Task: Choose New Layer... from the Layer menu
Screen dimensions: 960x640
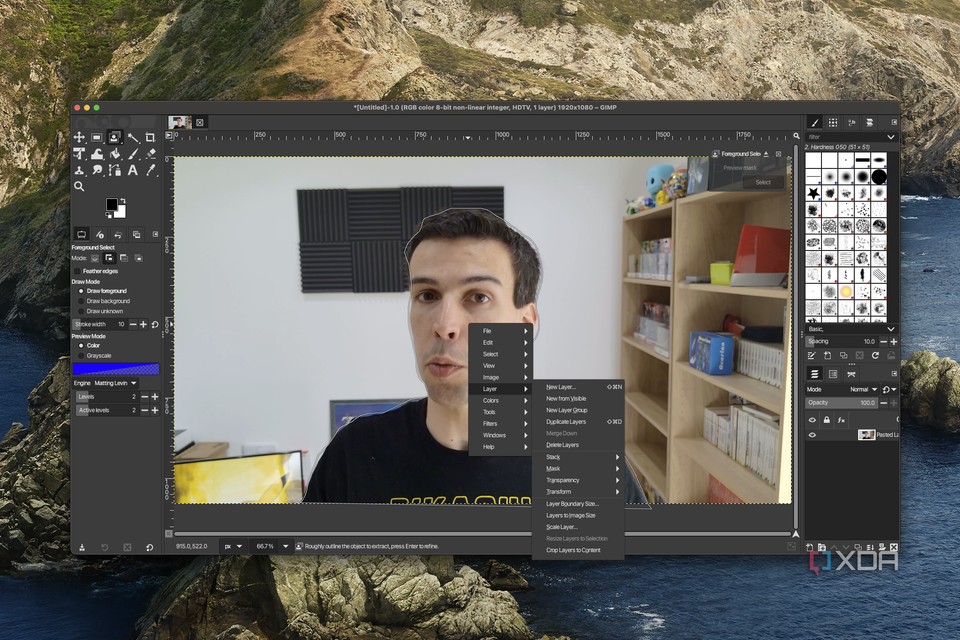Action: [579, 387]
